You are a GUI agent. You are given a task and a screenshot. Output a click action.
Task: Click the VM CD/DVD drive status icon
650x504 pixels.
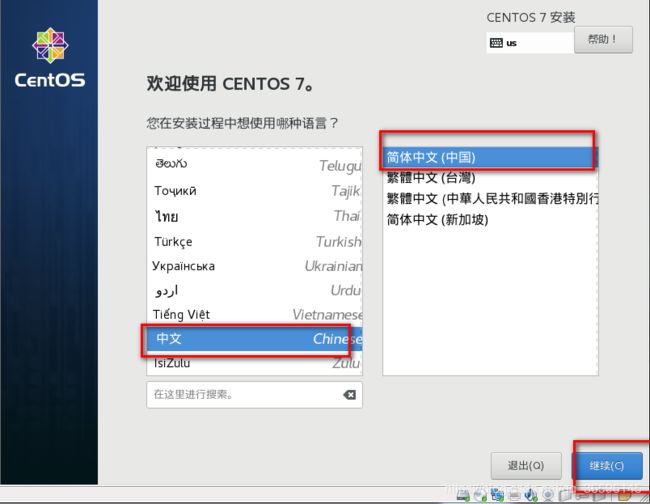(x=480, y=494)
